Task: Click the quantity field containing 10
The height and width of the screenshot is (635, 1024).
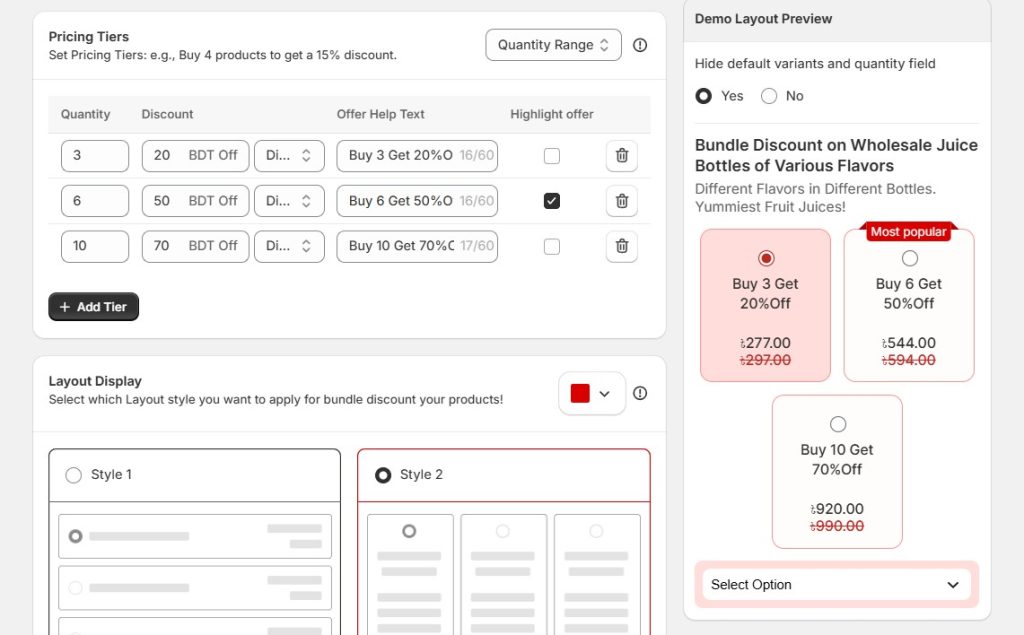Action: (95, 246)
